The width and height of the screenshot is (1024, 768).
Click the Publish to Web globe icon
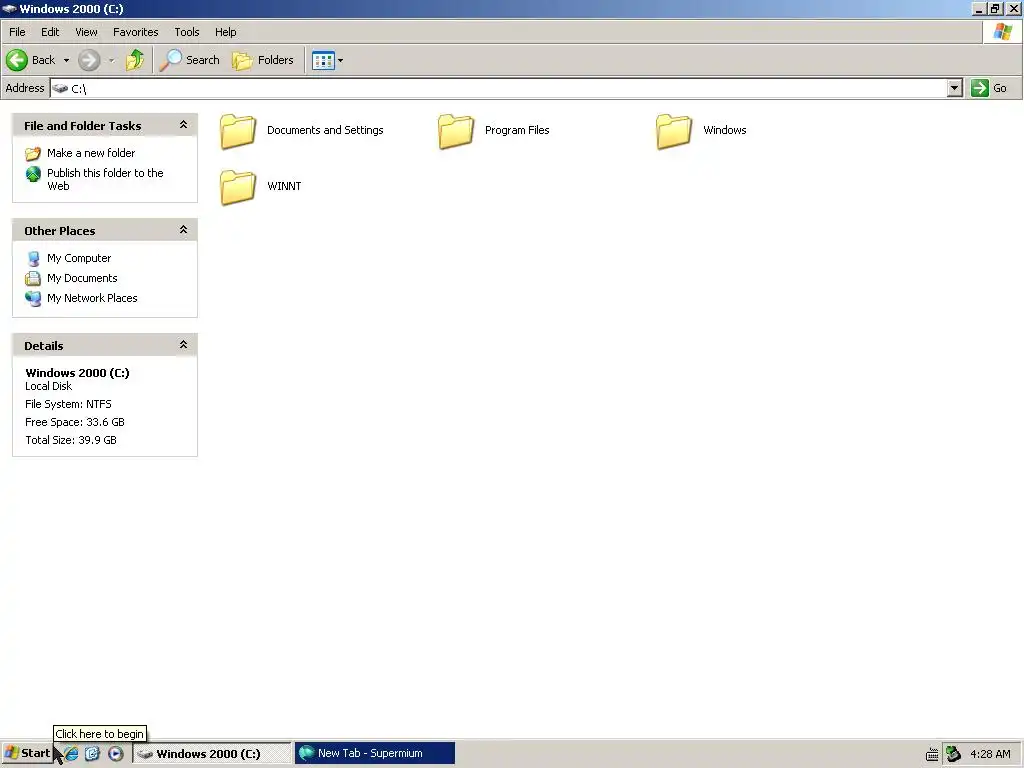click(33, 174)
